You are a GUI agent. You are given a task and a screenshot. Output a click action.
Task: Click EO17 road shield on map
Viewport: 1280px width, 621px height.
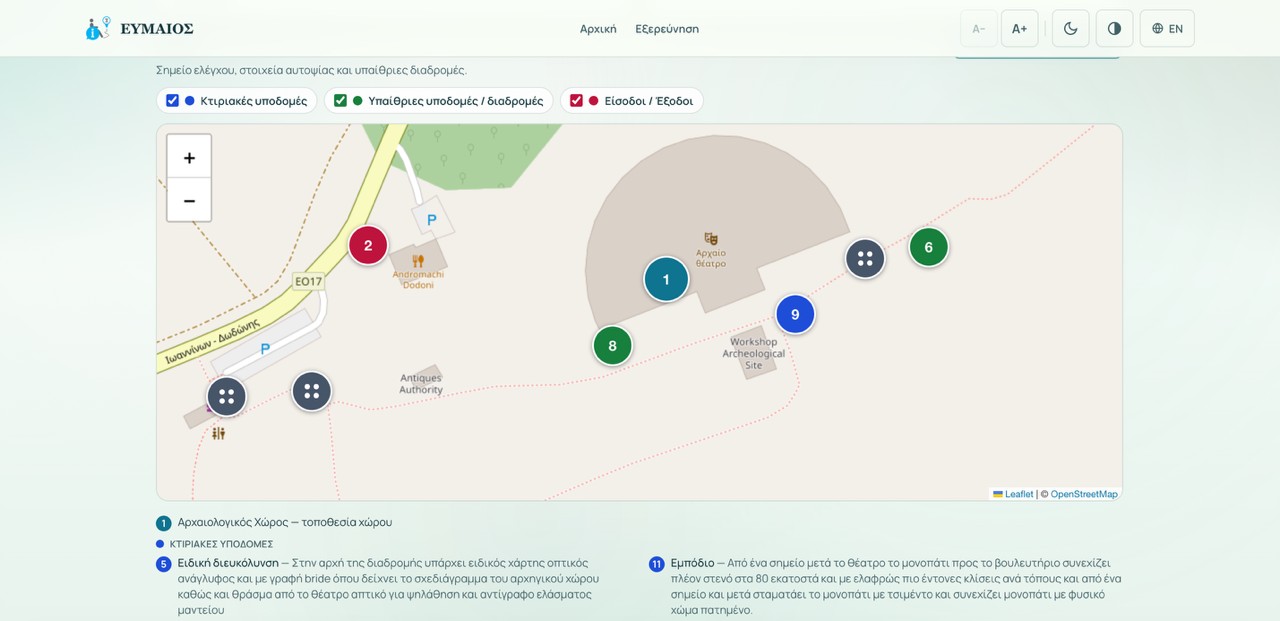[309, 281]
